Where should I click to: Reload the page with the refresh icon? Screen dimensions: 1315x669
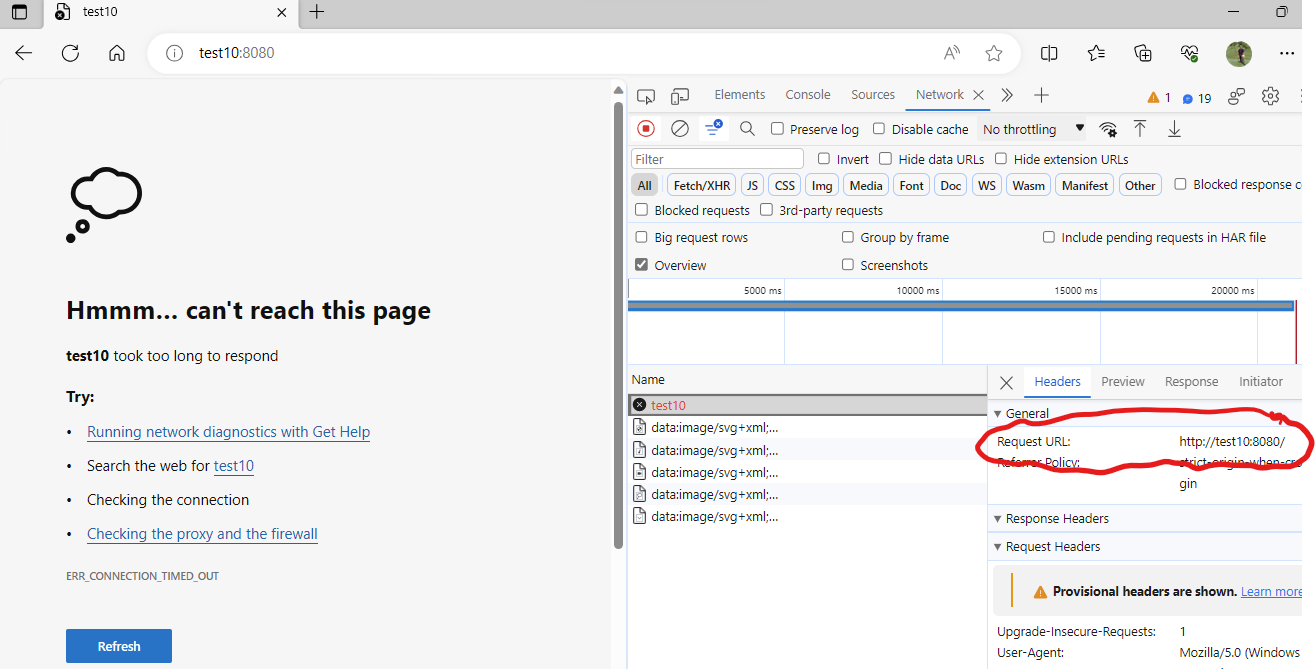point(70,53)
